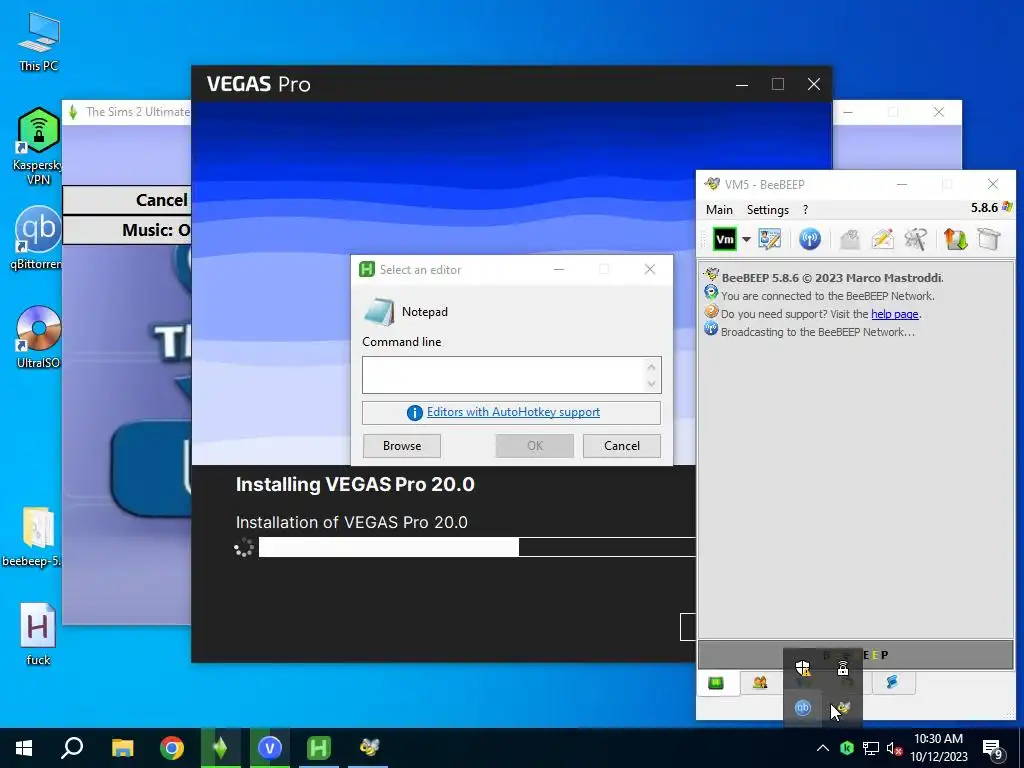1024x768 pixels.
Task: Open the file transfer arrows icon in BeeBEEP
Action: coord(955,239)
